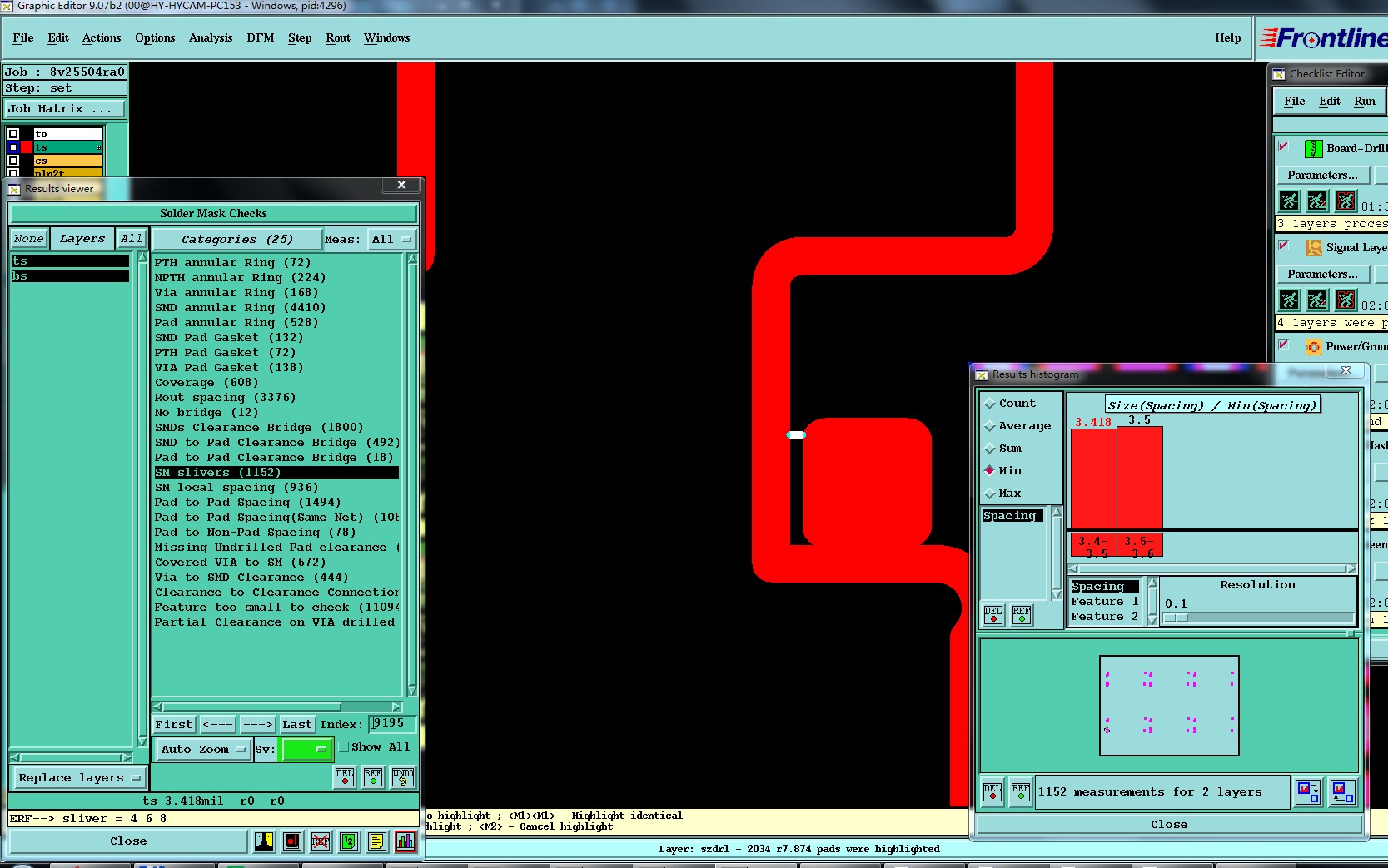Click the Index input field
Viewport: 1388px width, 868px height.
[x=392, y=724]
